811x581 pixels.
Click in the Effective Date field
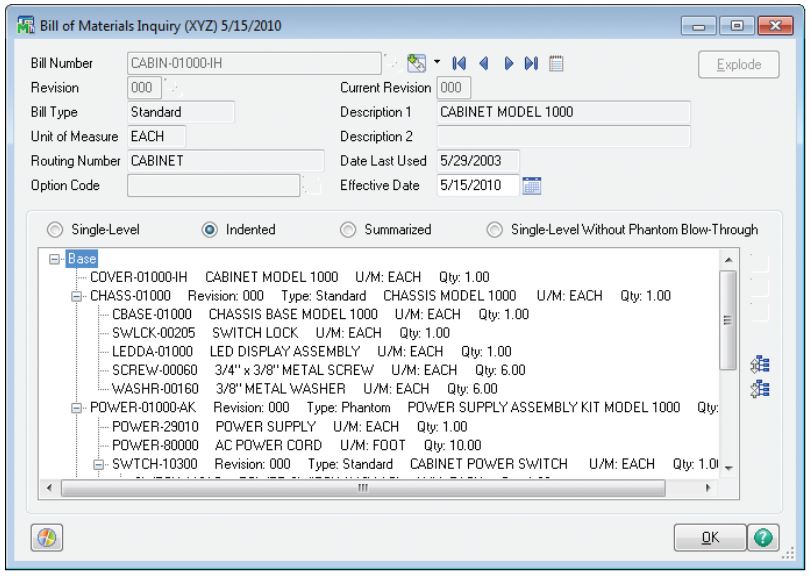(476, 184)
